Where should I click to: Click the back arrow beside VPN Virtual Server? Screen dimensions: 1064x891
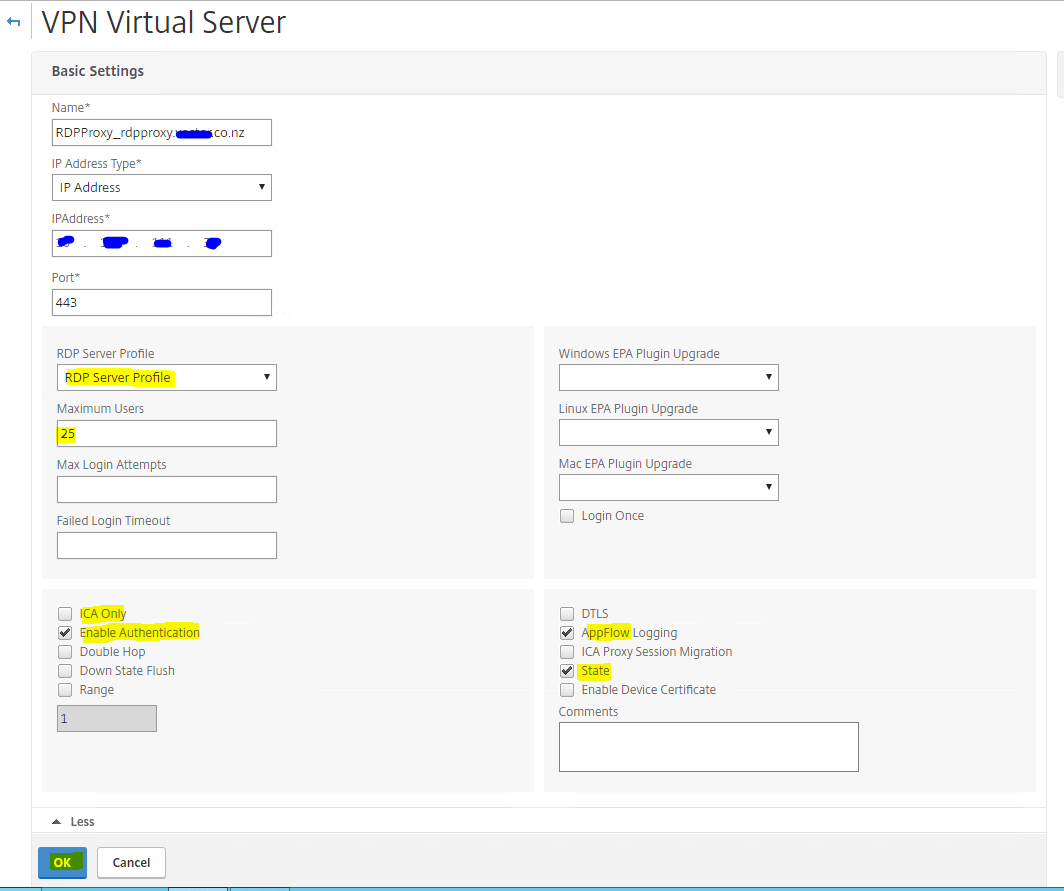(13, 21)
